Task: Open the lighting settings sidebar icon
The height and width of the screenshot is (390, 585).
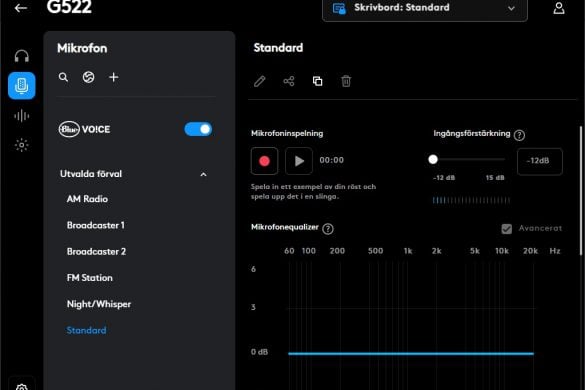Action: 22,145
